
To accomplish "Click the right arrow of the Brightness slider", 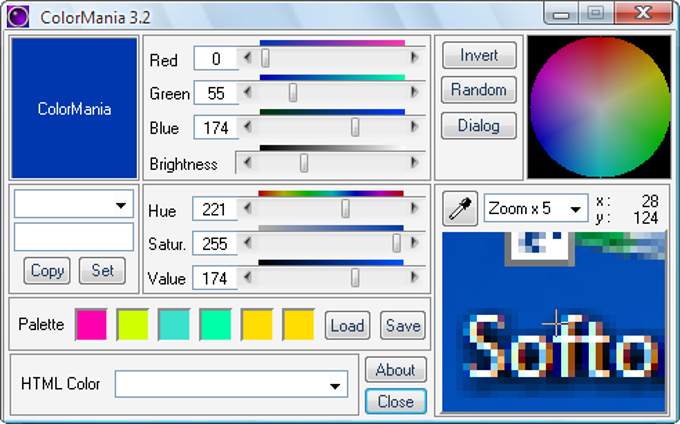I will [415, 163].
